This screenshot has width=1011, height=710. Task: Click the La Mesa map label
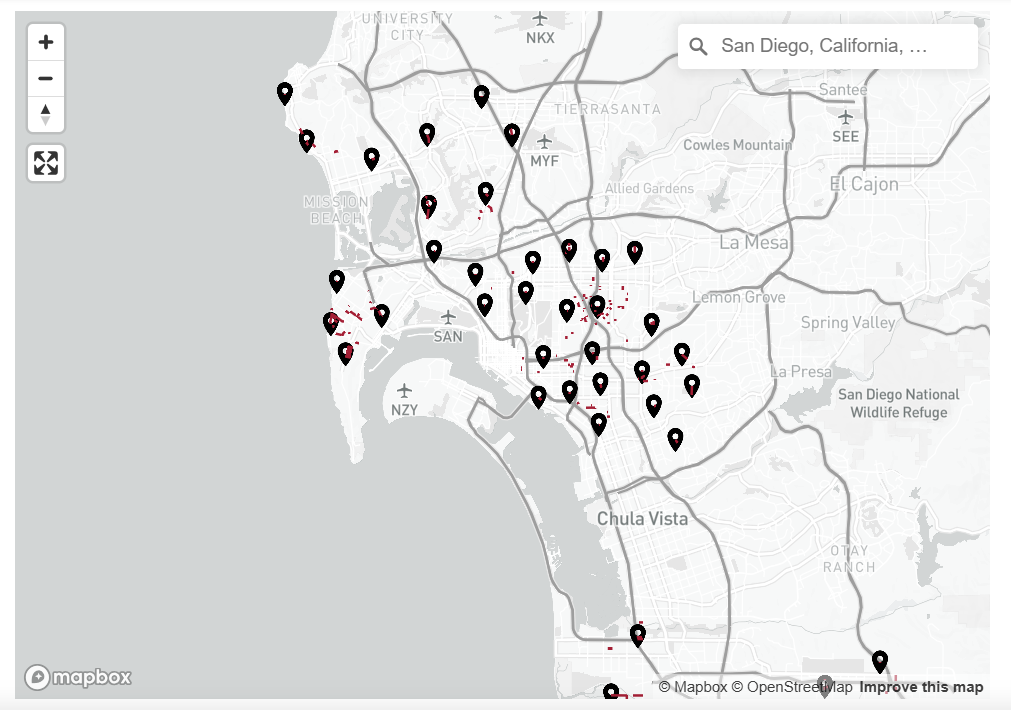tap(754, 242)
